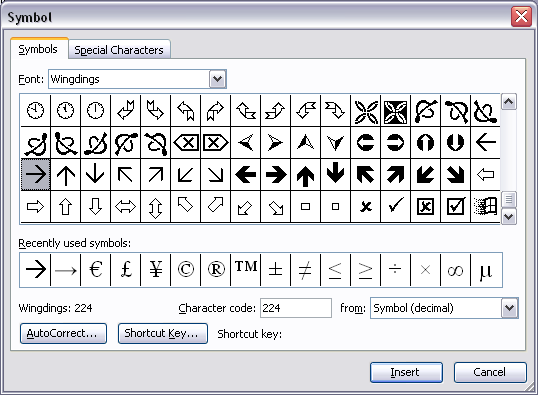
Task: Insert recent greater-than-or-equal symbol
Action: point(366,270)
